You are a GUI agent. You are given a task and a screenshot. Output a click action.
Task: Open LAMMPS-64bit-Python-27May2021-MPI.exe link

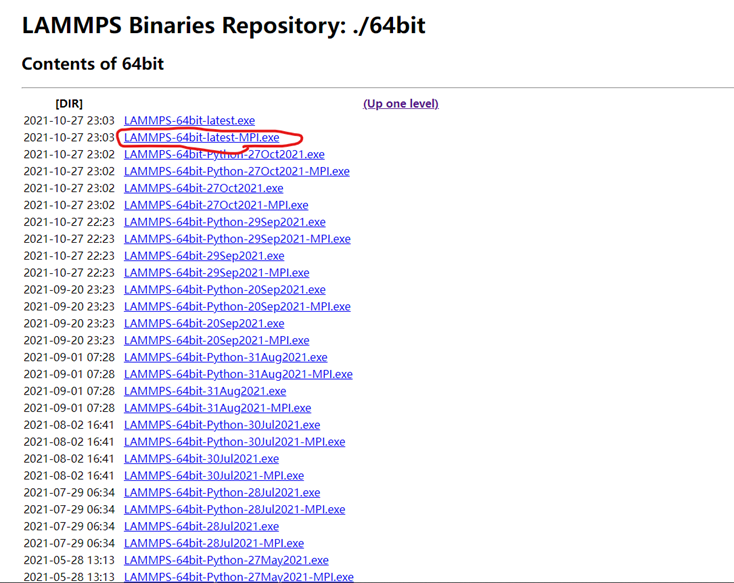pos(239,576)
